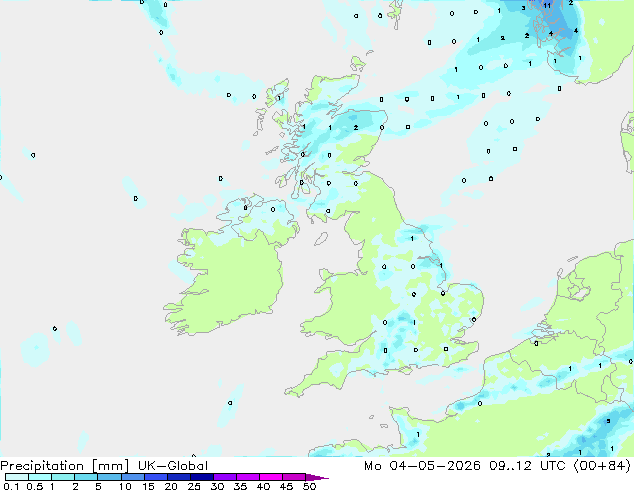Select the '09..12 UTC' time range text
Image resolution: width=634 pixels, height=490 pixels.
click(x=527, y=466)
